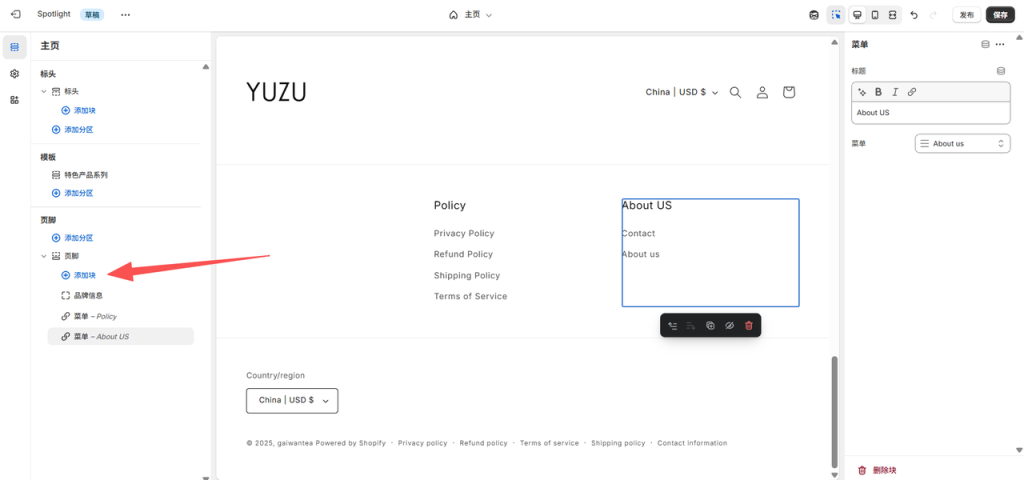Duplicate the block using floating toolbar icon
The width and height of the screenshot is (1024, 480).
[x=710, y=326]
